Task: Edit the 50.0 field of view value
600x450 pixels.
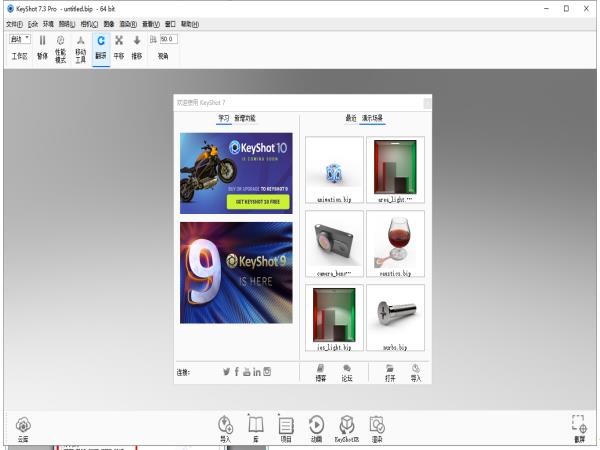Action: [168, 39]
